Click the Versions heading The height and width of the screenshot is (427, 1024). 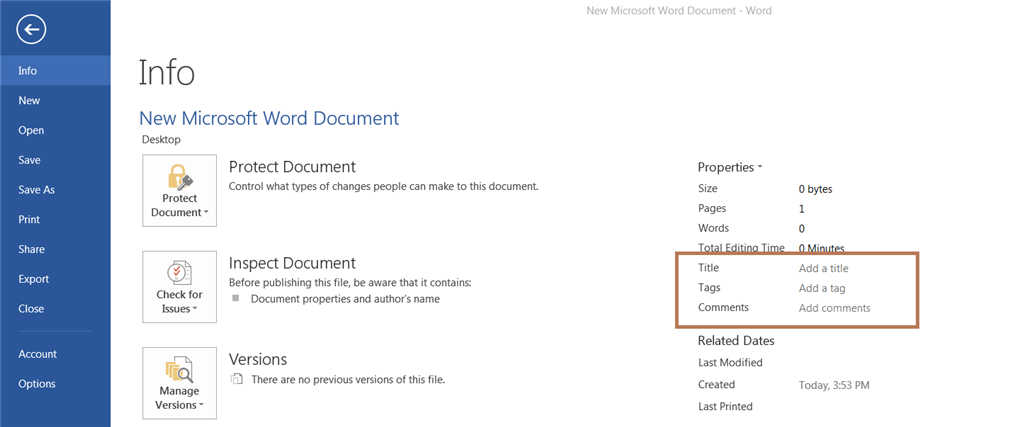(257, 359)
